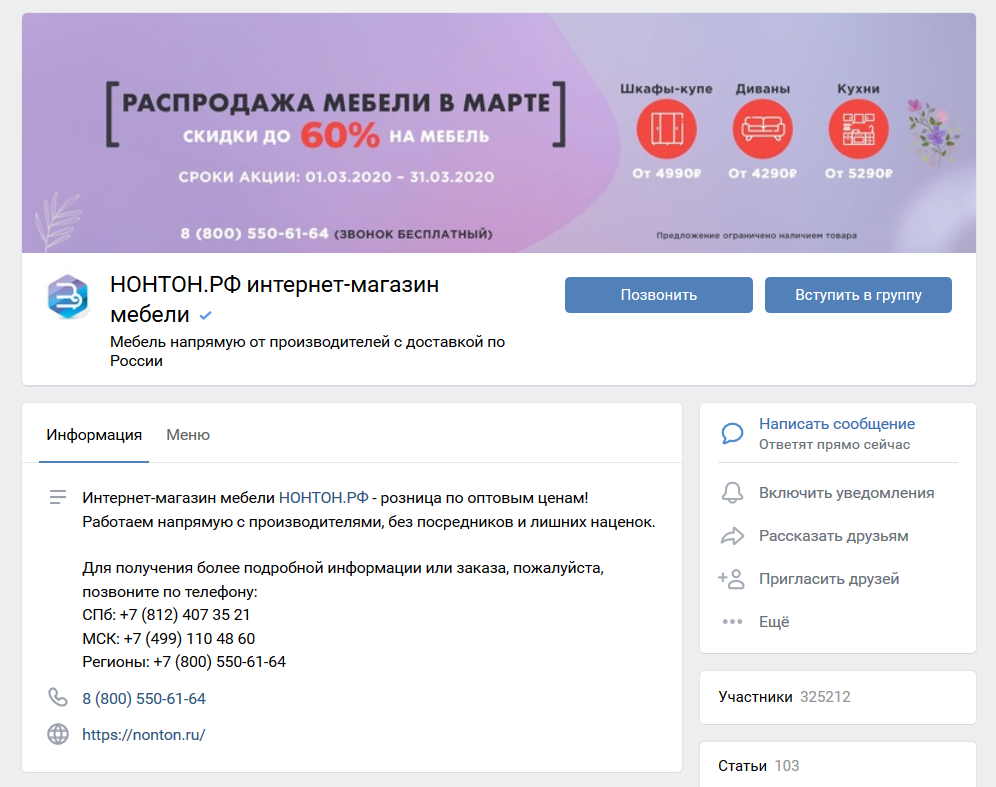Switch to the Меню tab
The height and width of the screenshot is (787, 996).
coord(188,434)
